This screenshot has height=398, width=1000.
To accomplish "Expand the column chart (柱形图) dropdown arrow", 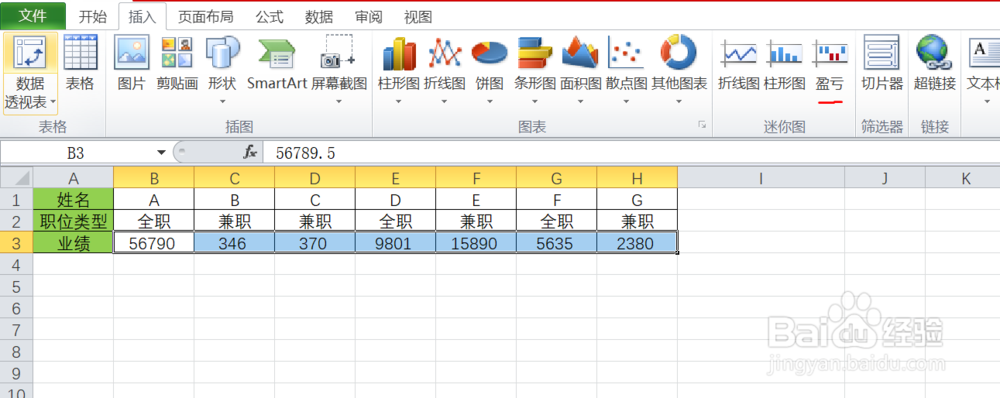I will (399, 101).
